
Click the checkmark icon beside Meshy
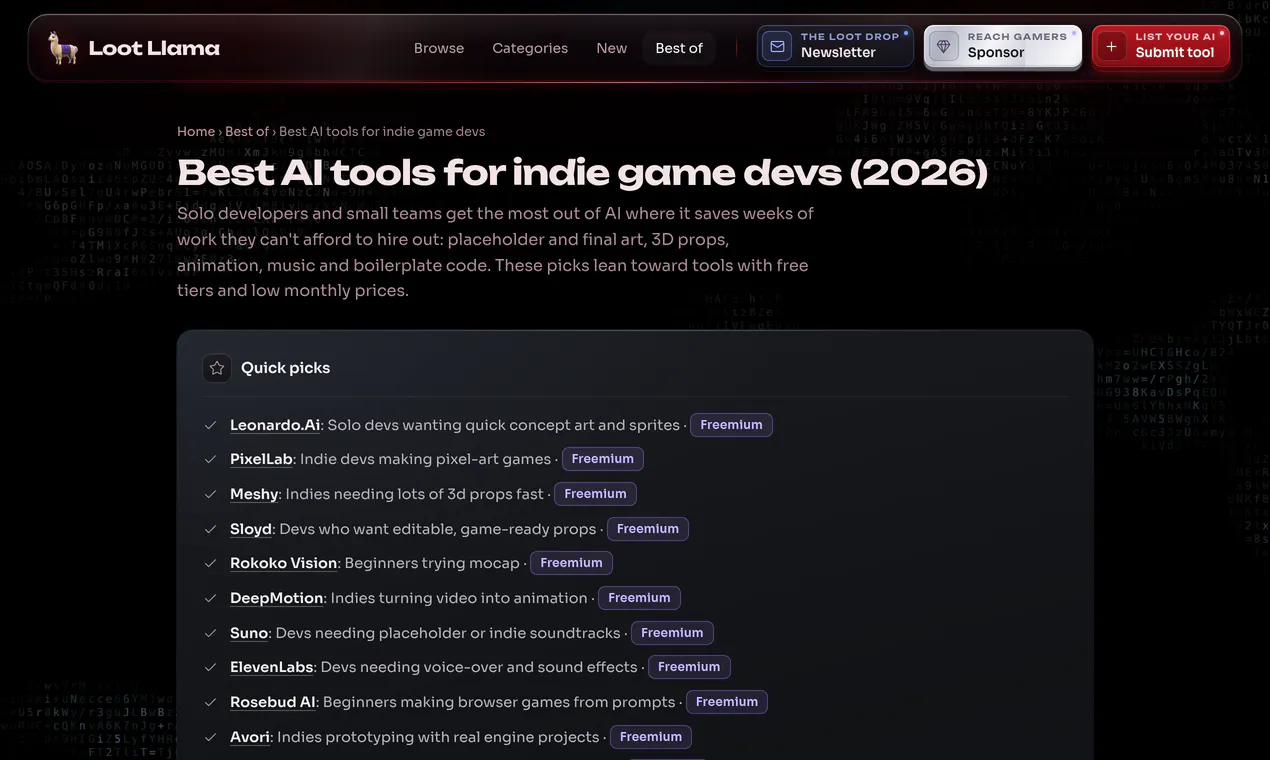(x=211, y=494)
